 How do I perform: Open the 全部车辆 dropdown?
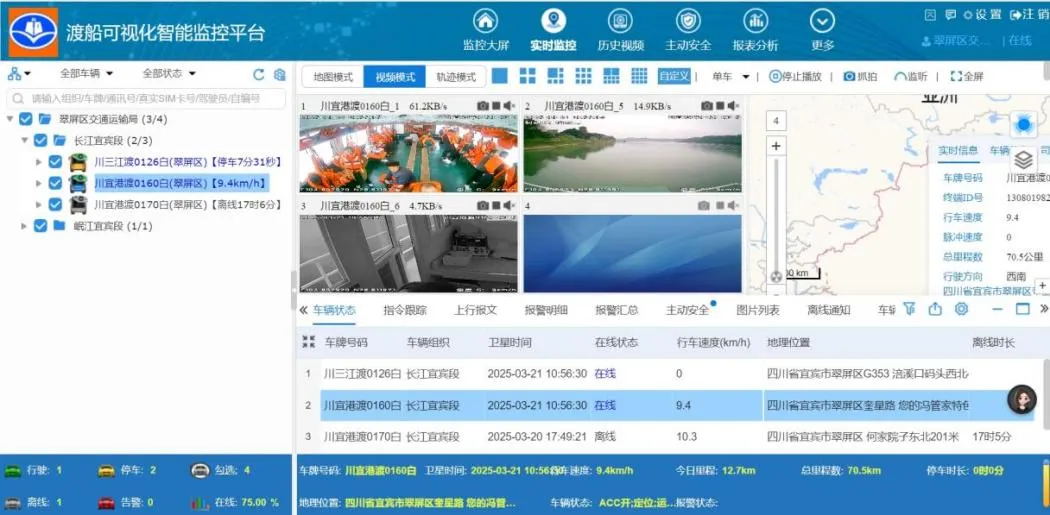pos(86,74)
